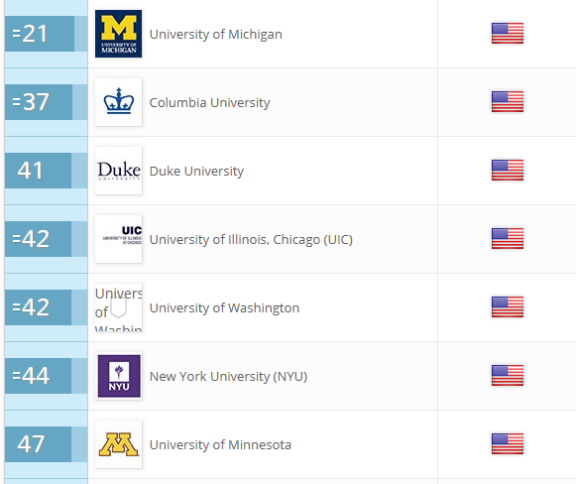Open University of Illinois, Chicago (UIC) link

(251, 239)
